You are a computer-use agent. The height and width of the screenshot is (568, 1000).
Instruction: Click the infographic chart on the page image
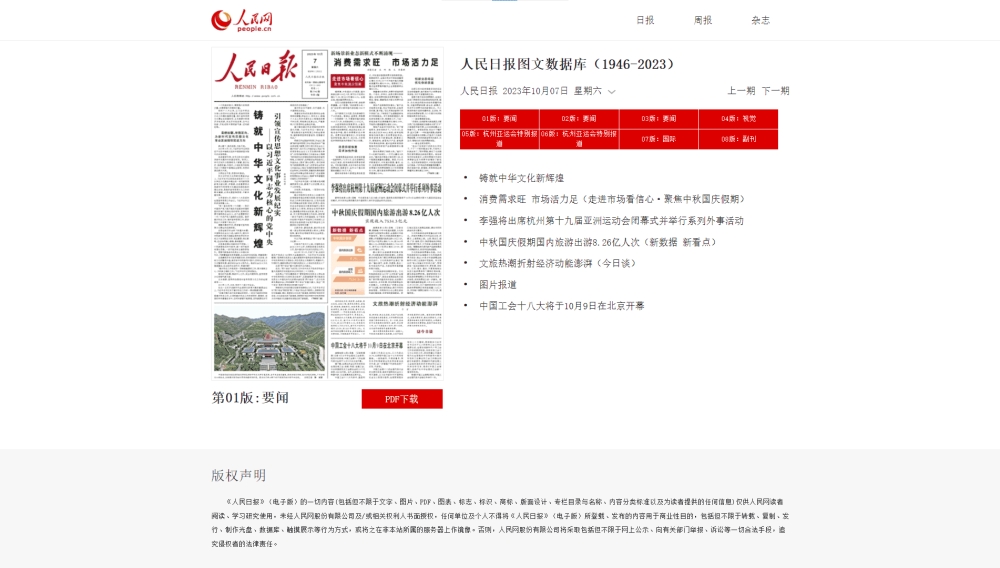point(348,261)
